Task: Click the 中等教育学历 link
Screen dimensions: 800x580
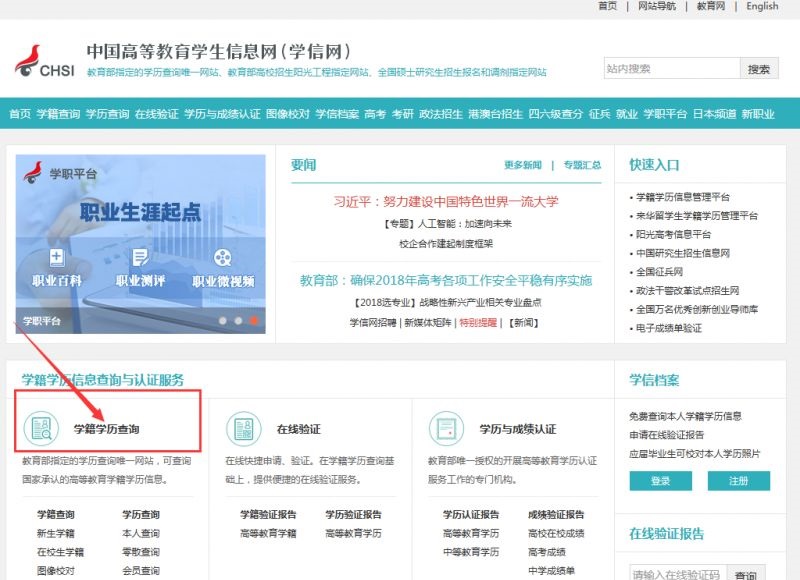Action: 471,552
